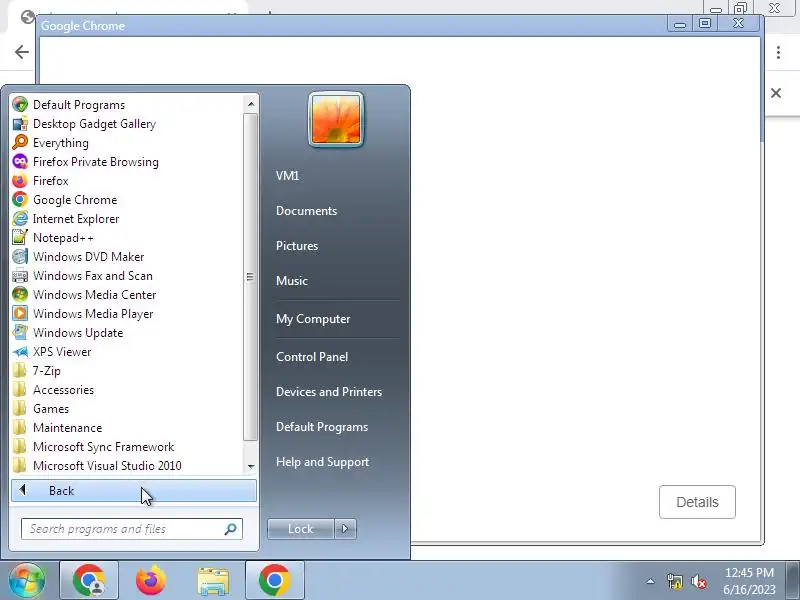This screenshot has height=600, width=800.
Task: Open Chrome three-dot menu in background window
Action: pyautogui.click(x=778, y=52)
